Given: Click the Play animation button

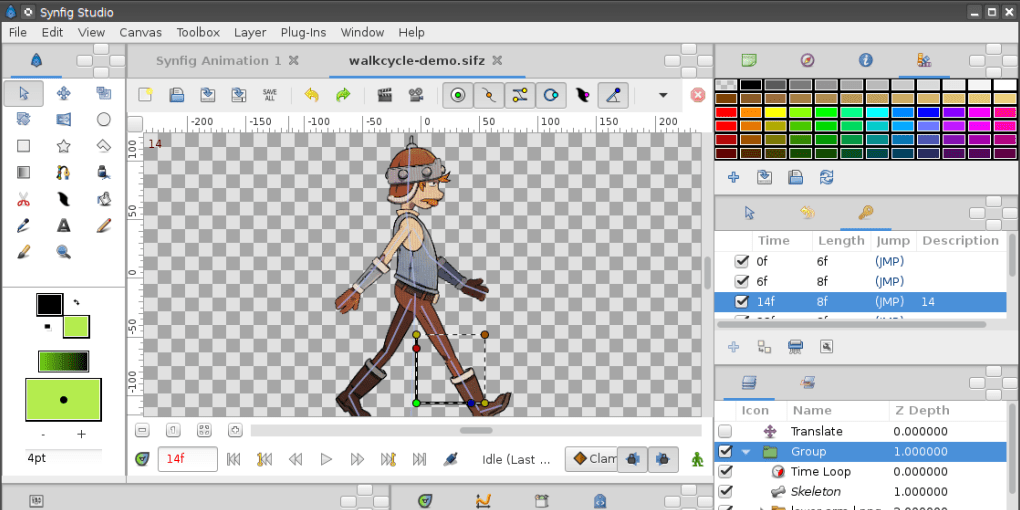Looking at the screenshot, I should coord(326,459).
